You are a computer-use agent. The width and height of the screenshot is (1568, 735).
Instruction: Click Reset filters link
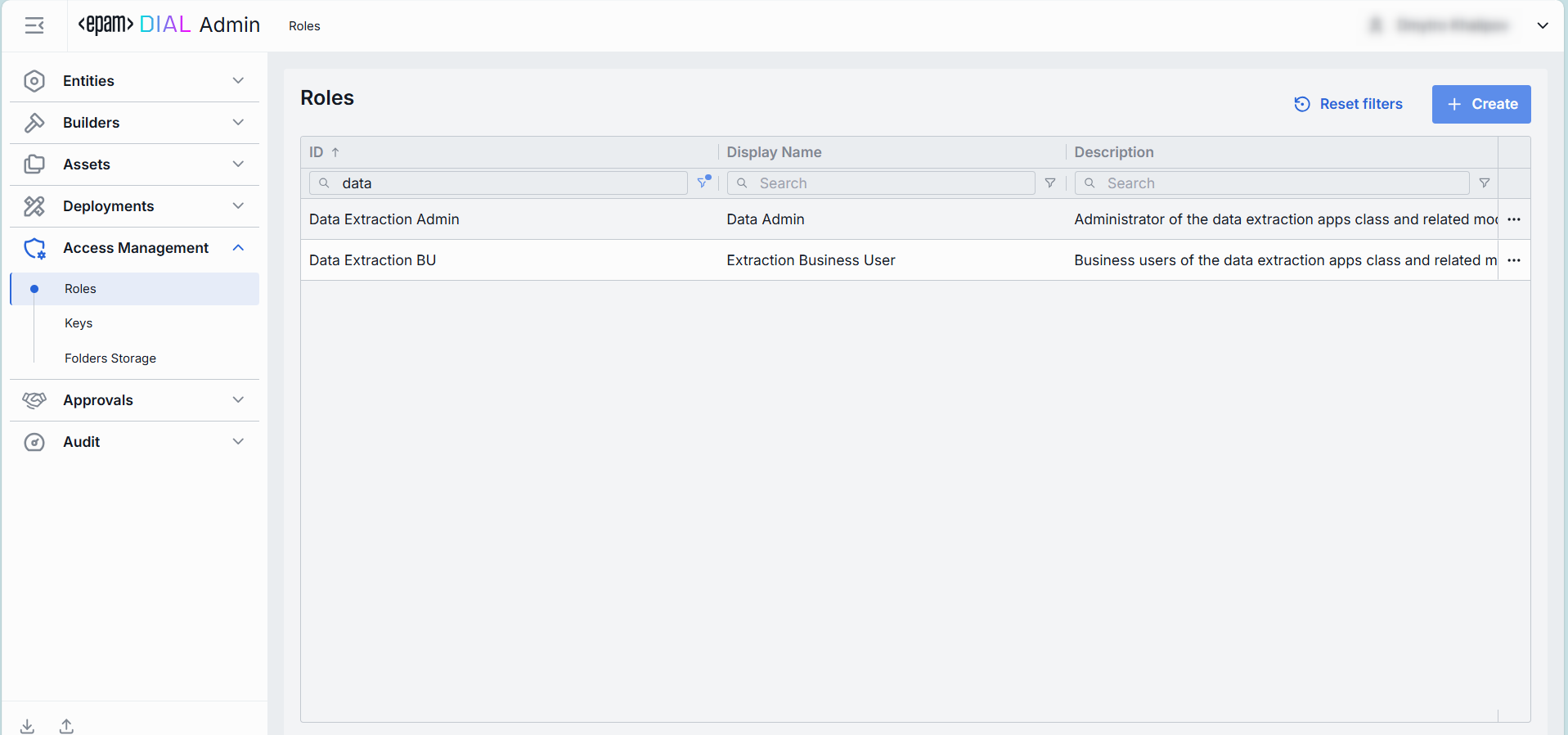pos(1348,104)
